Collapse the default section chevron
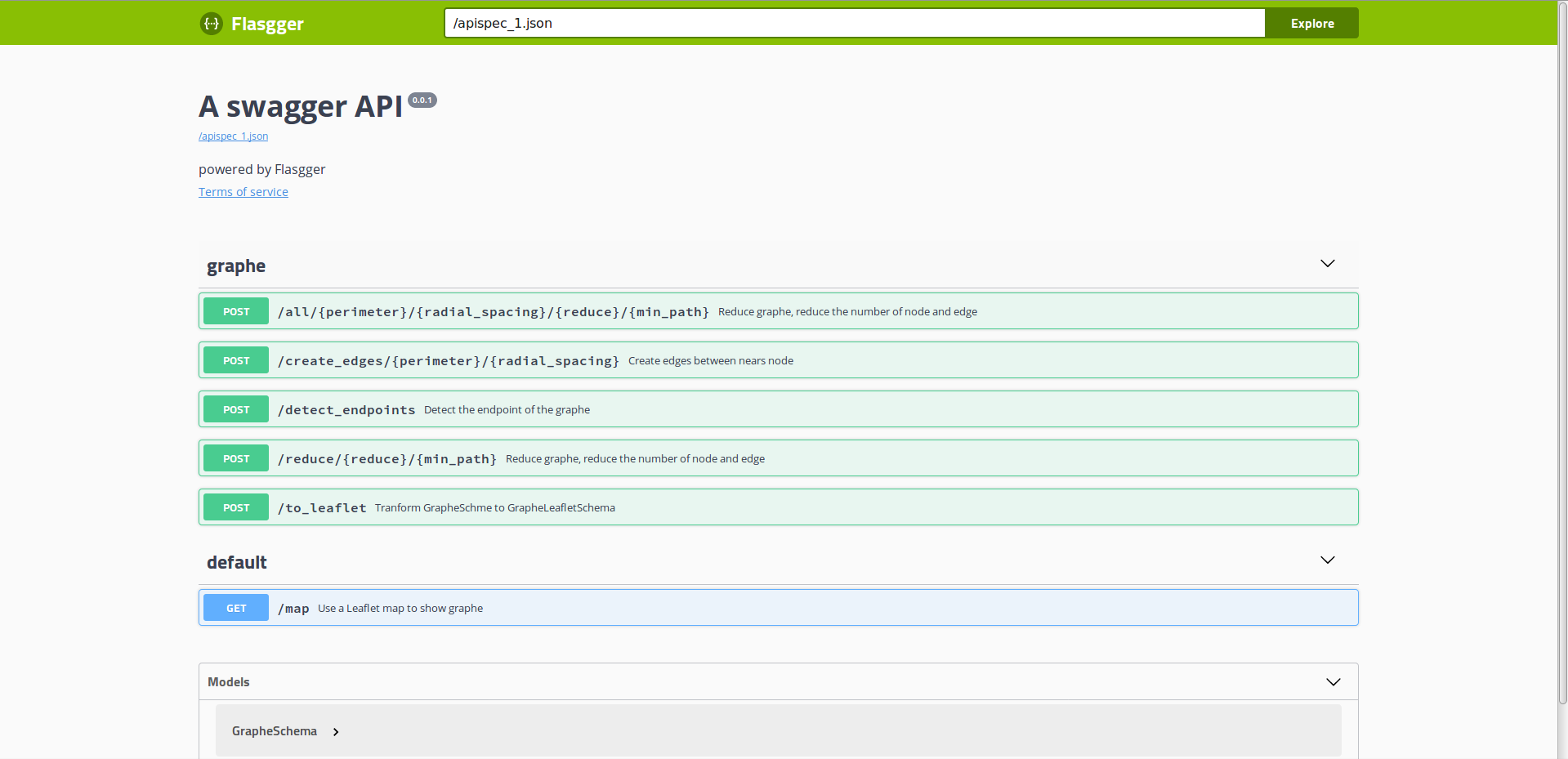The image size is (1568, 759). tap(1328, 560)
